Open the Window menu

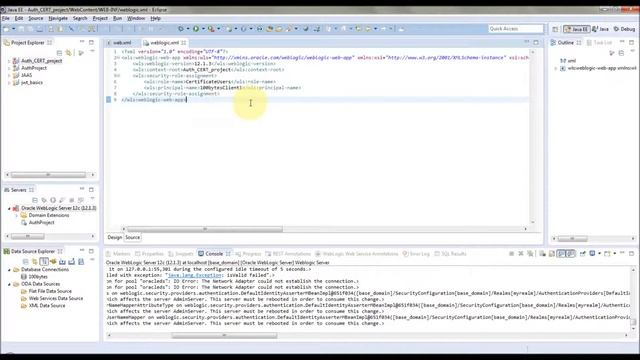tap(136, 18)
